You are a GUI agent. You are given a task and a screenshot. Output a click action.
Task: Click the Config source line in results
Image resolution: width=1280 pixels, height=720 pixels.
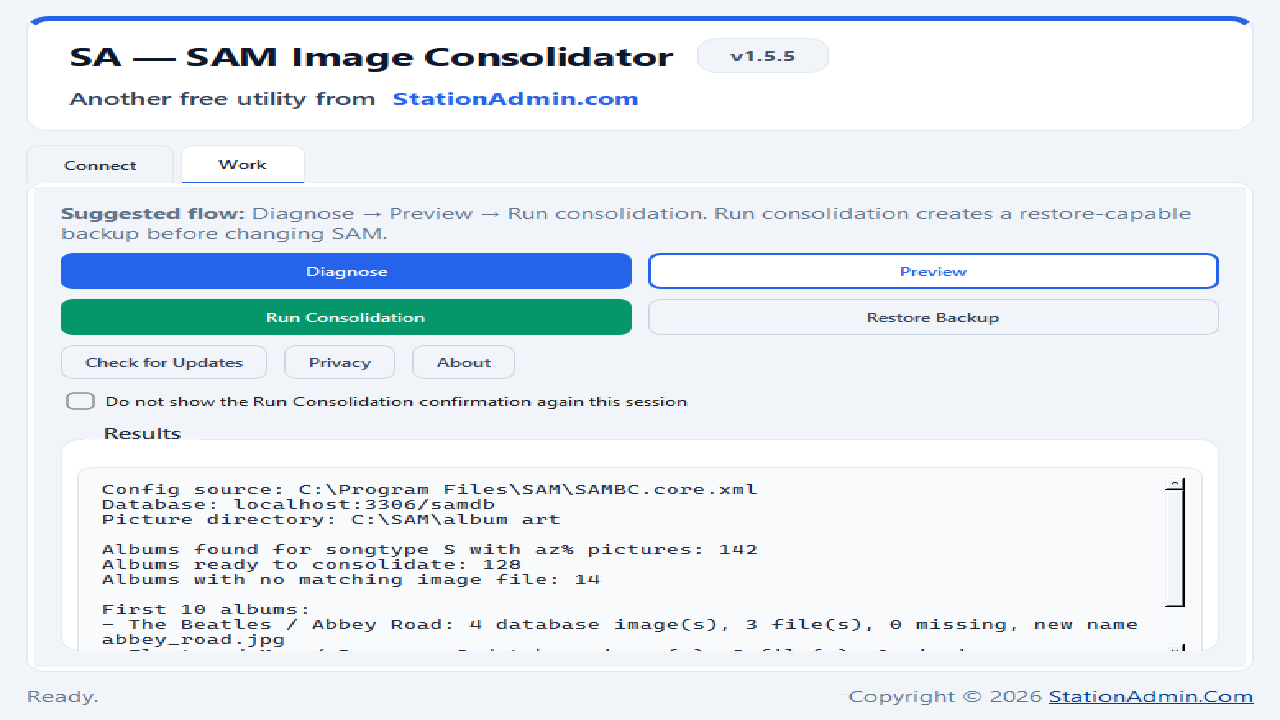[430, 489]
